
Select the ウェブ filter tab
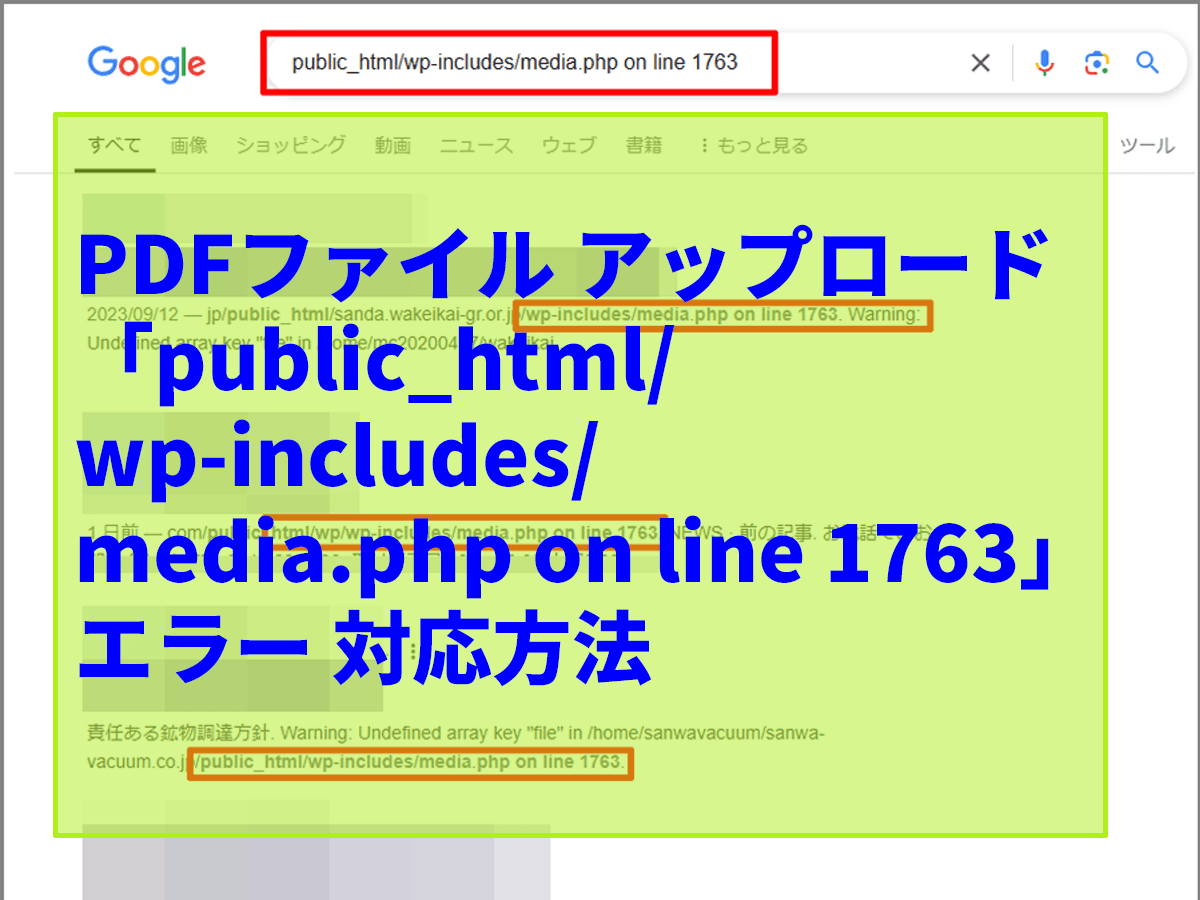pos(569,146)
